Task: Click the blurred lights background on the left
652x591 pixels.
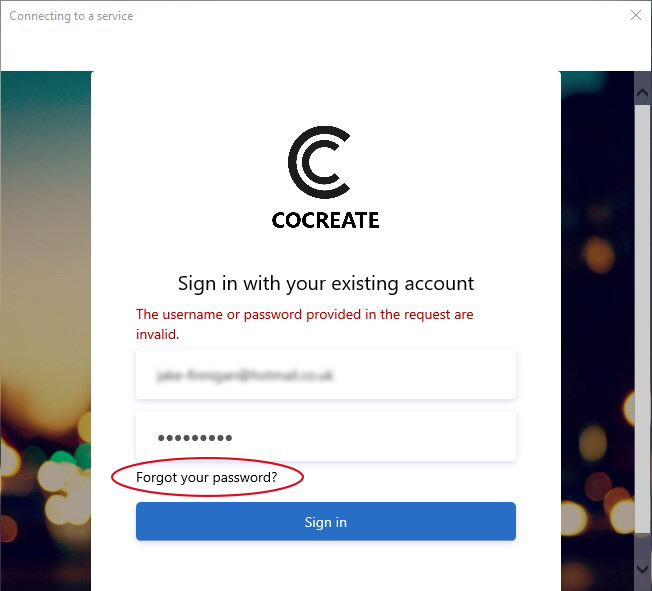Action: click(x=46, y=331)
